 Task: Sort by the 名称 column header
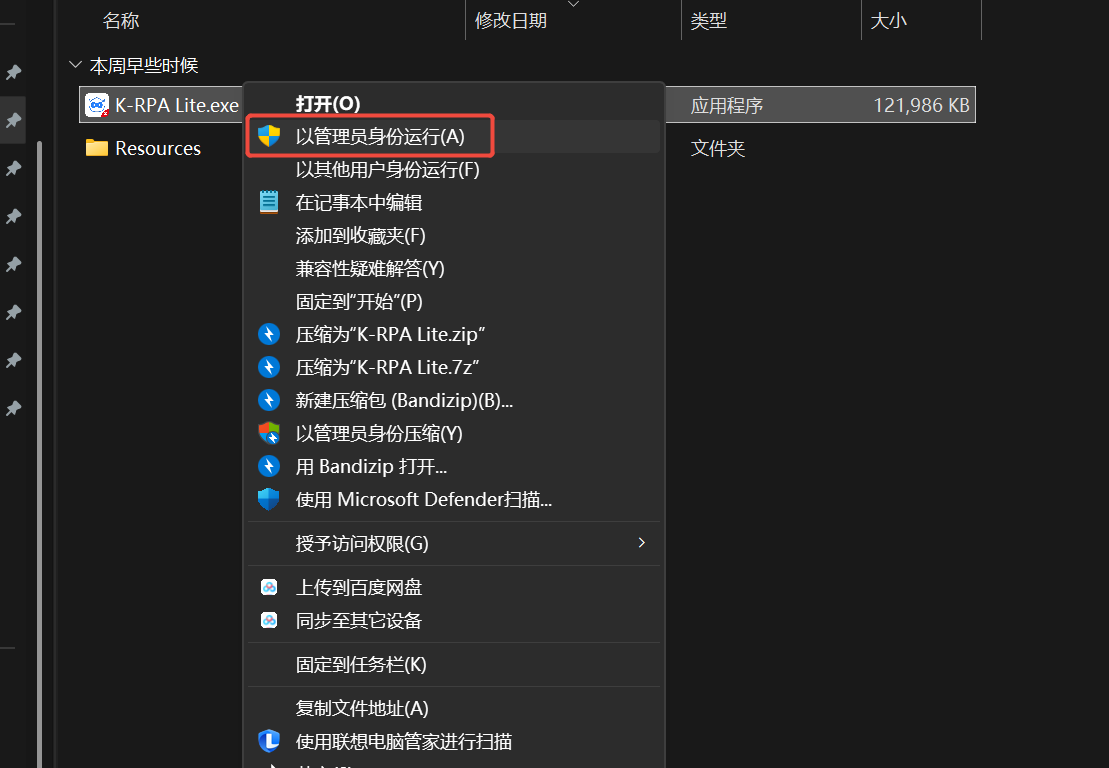tap(121, 21)
